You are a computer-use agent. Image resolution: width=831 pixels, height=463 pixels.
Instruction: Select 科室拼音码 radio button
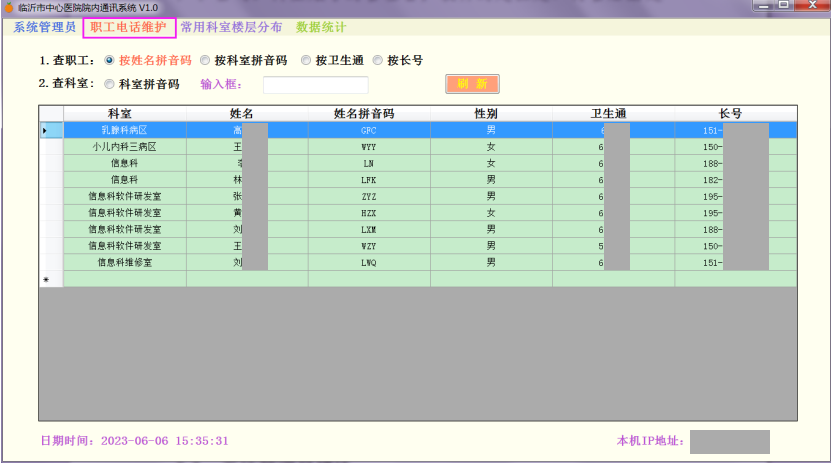click(110, 84)
